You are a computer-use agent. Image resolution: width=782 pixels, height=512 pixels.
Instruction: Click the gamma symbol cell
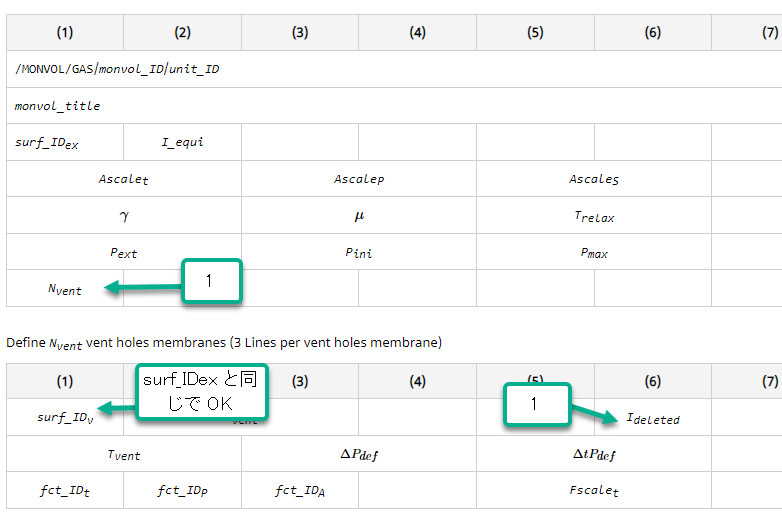pos(124,215)
